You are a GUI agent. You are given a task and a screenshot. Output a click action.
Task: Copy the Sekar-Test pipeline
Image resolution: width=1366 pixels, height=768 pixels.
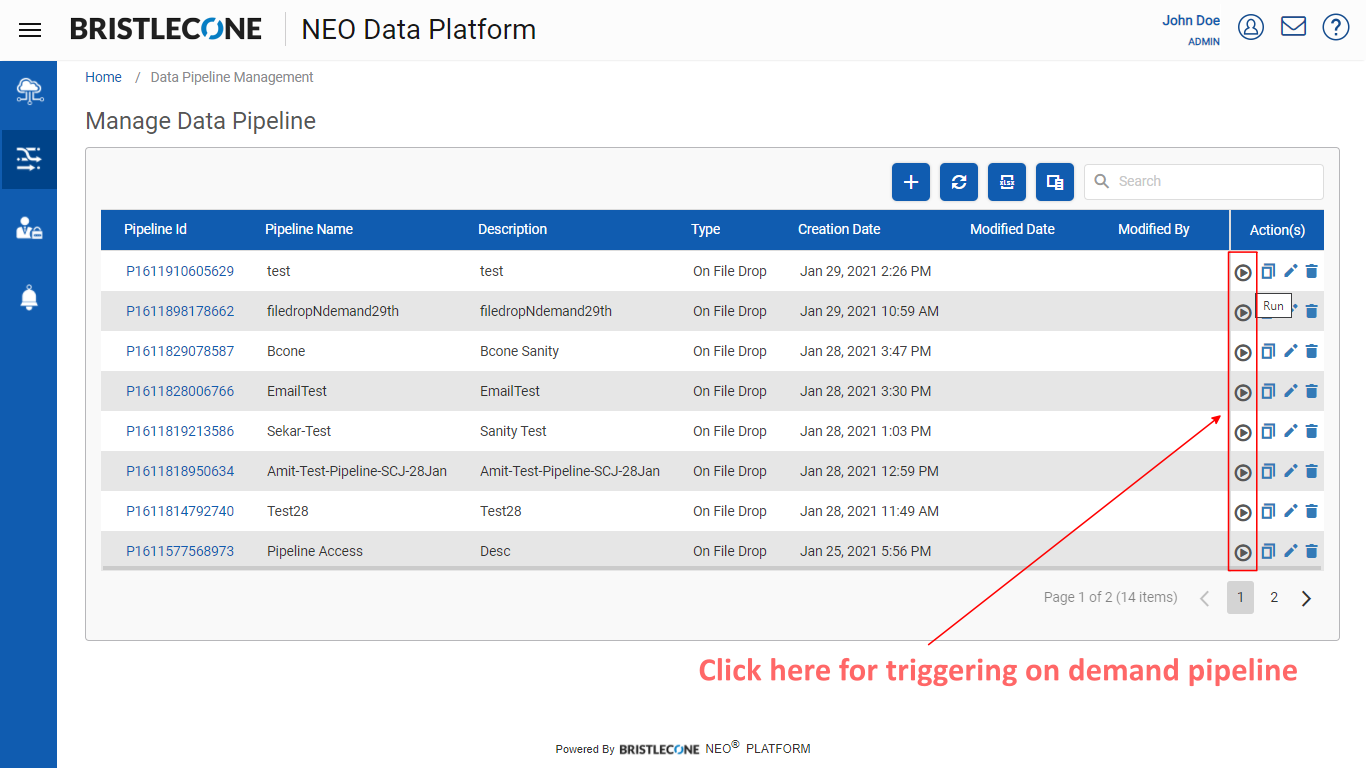[1268, 431]
